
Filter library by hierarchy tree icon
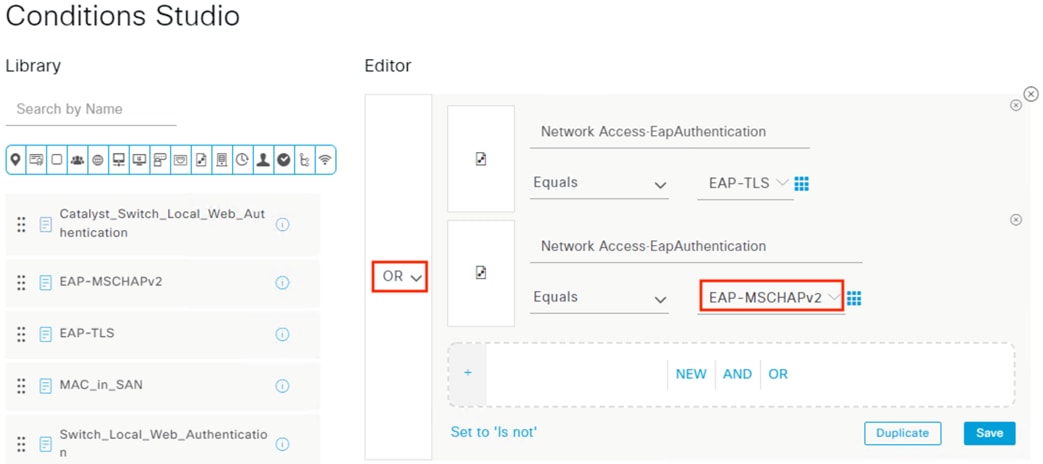[x=305, y=160]
